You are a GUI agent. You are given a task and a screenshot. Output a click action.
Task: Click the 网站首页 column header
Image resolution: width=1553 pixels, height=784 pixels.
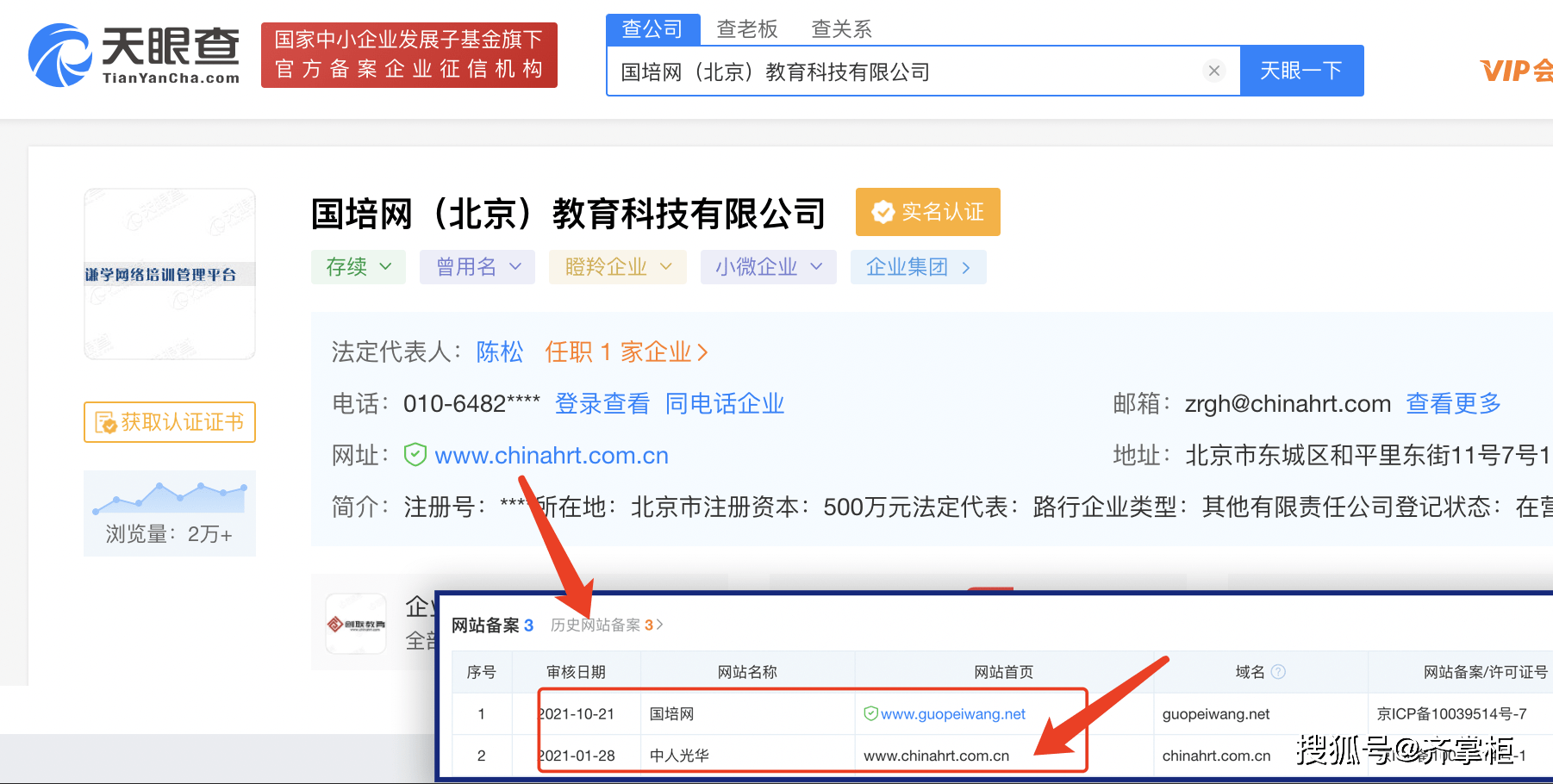1004,672
